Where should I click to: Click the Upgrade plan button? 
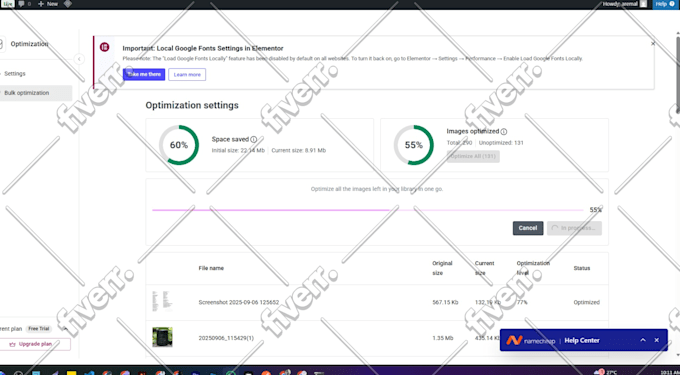pos(35,344)
